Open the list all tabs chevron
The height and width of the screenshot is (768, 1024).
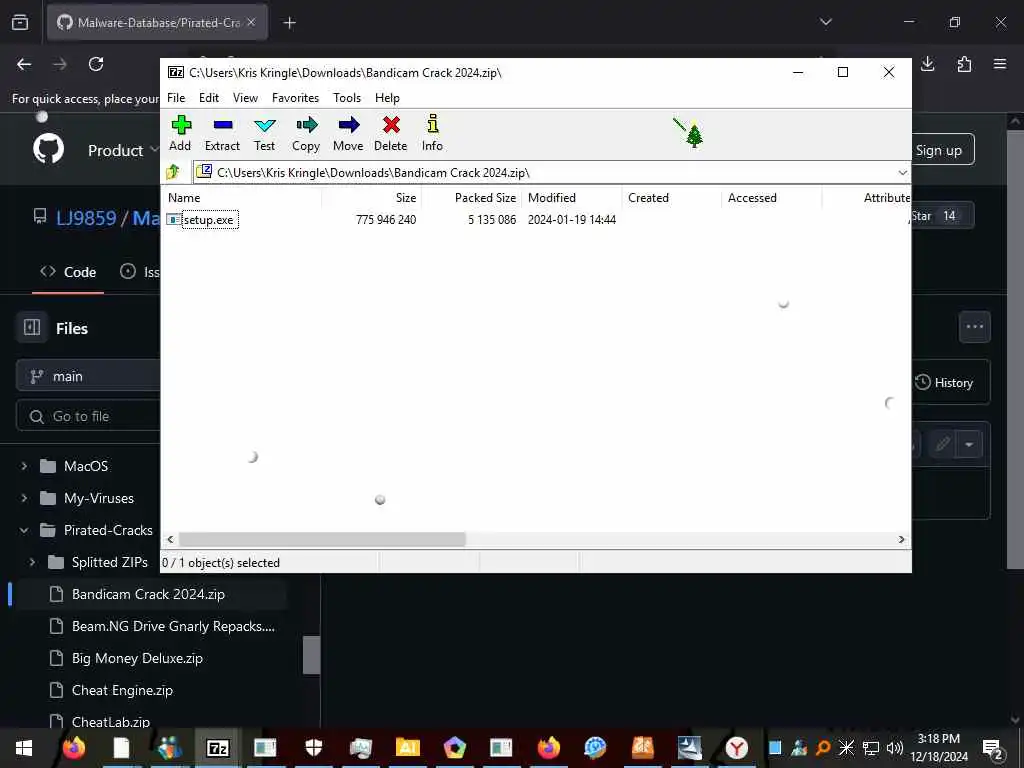tap(825, 22)
